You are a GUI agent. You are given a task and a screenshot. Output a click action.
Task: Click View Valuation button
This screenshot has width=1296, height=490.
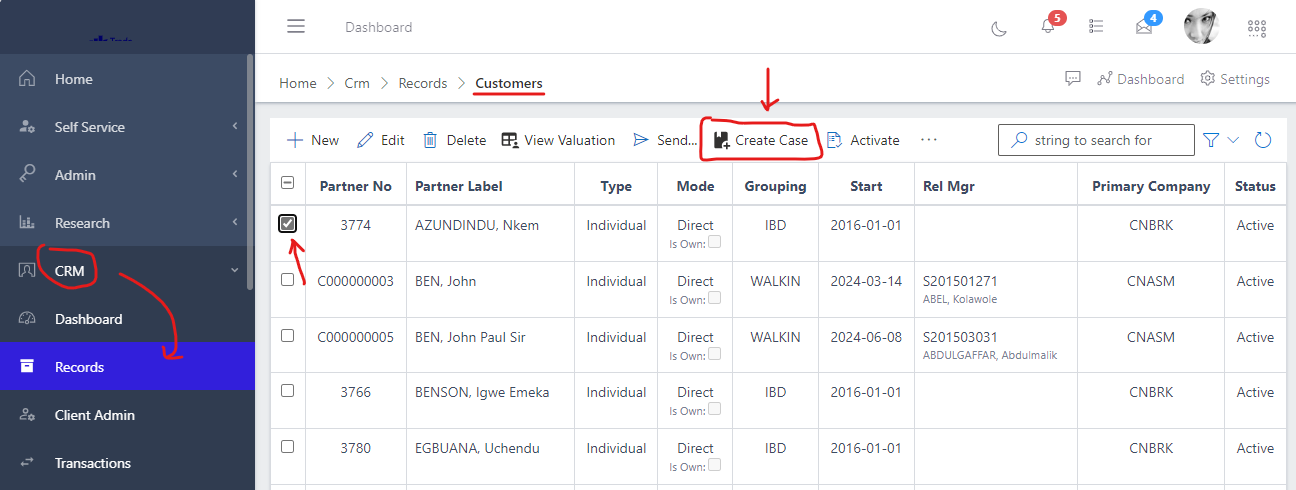pos(558,140)
